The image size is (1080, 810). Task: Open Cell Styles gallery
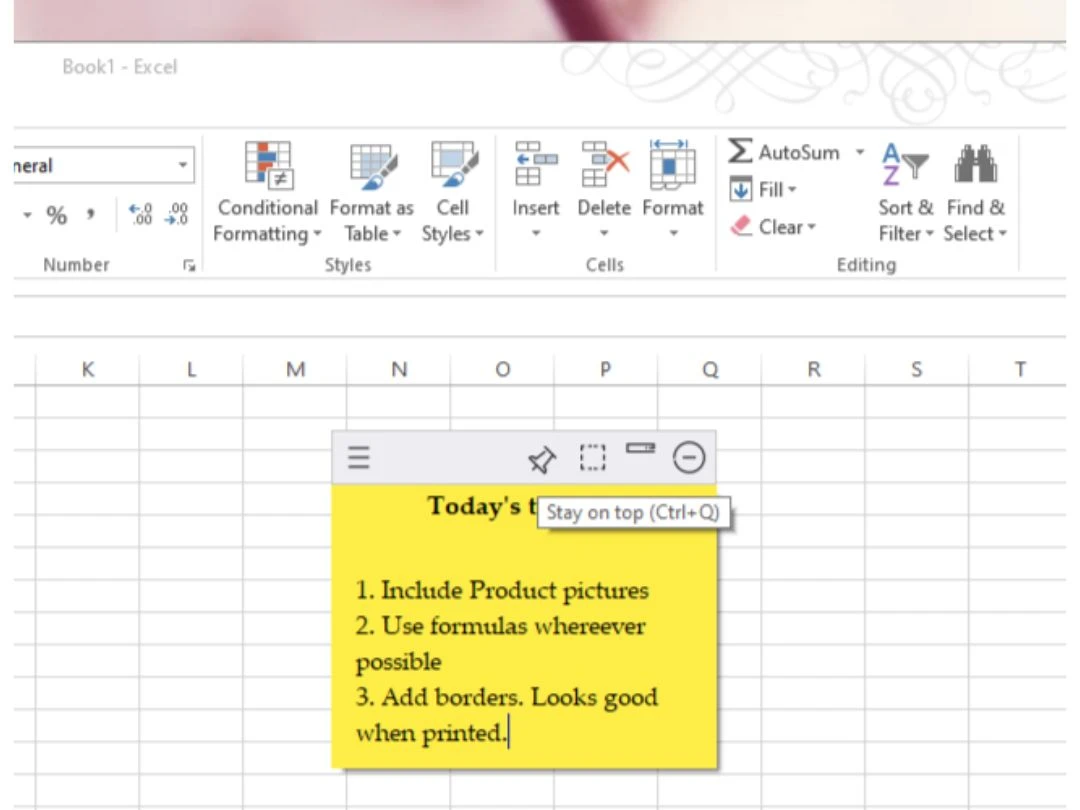[x=452, y=166]
